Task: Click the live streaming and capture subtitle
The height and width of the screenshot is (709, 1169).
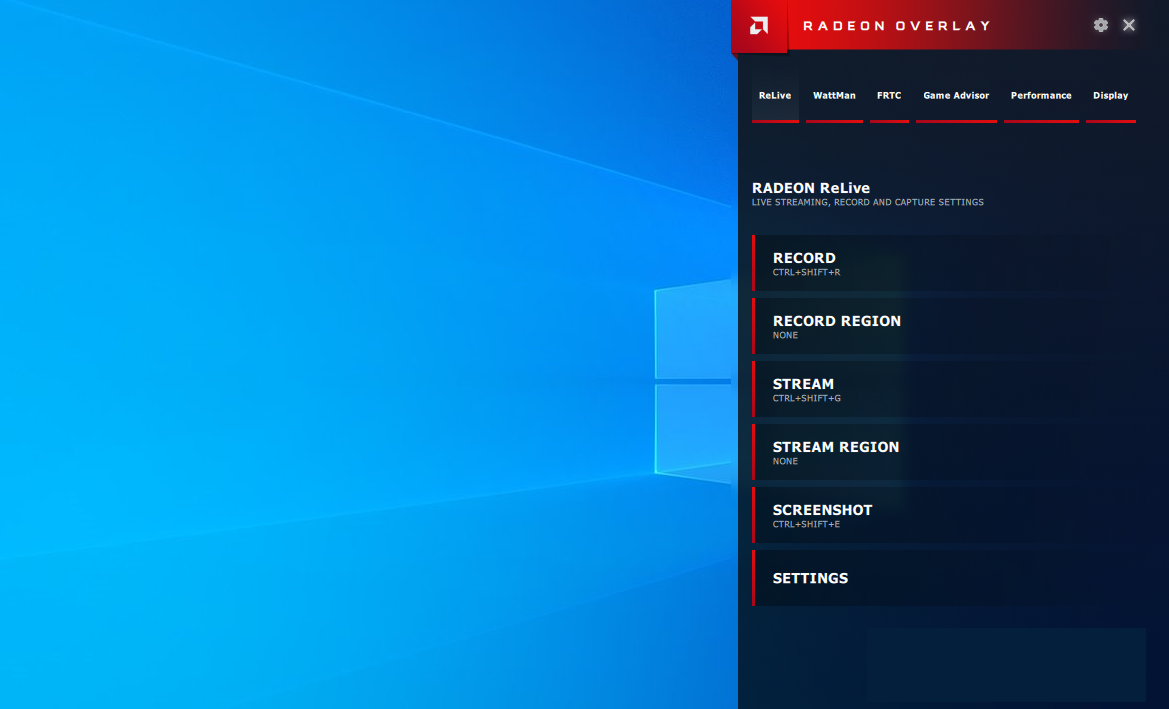Action: 867,203
